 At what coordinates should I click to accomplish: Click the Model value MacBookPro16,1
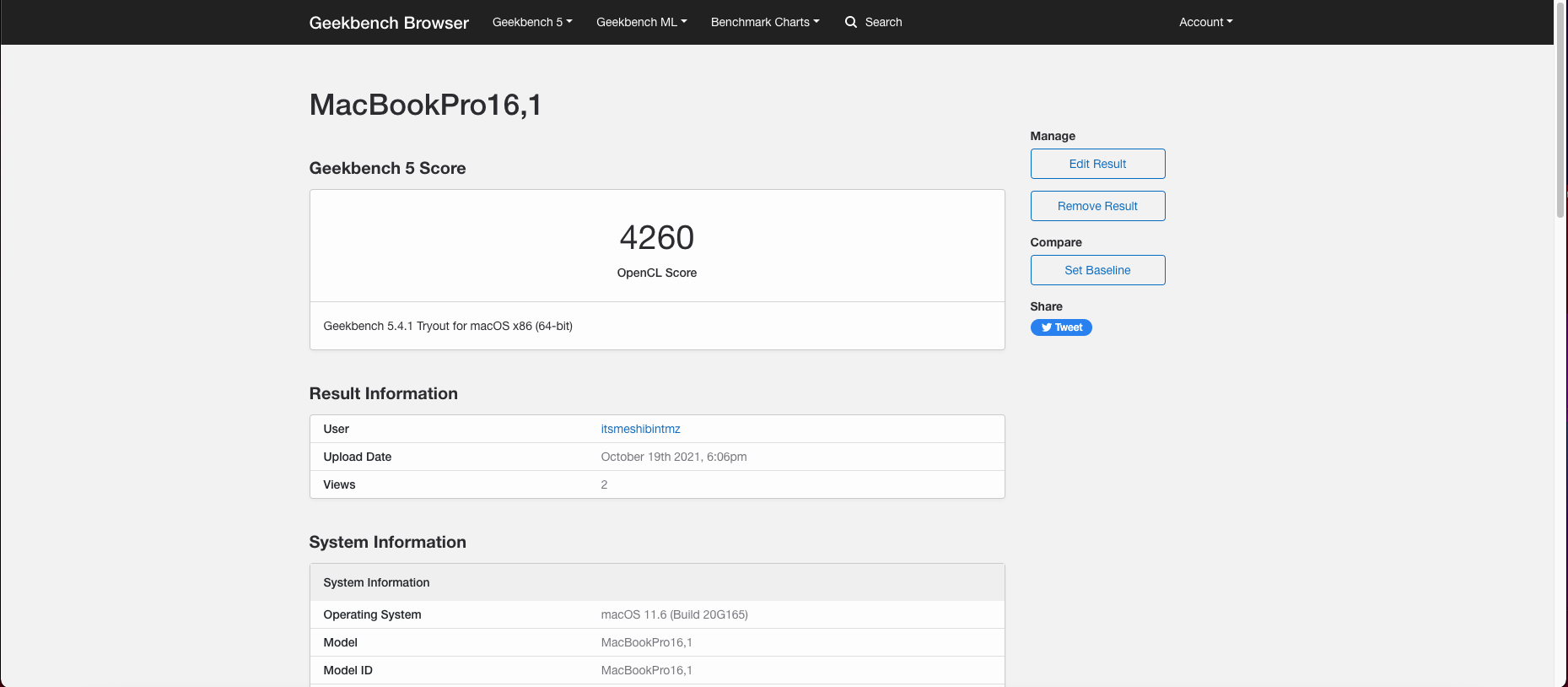coord(646,642)
